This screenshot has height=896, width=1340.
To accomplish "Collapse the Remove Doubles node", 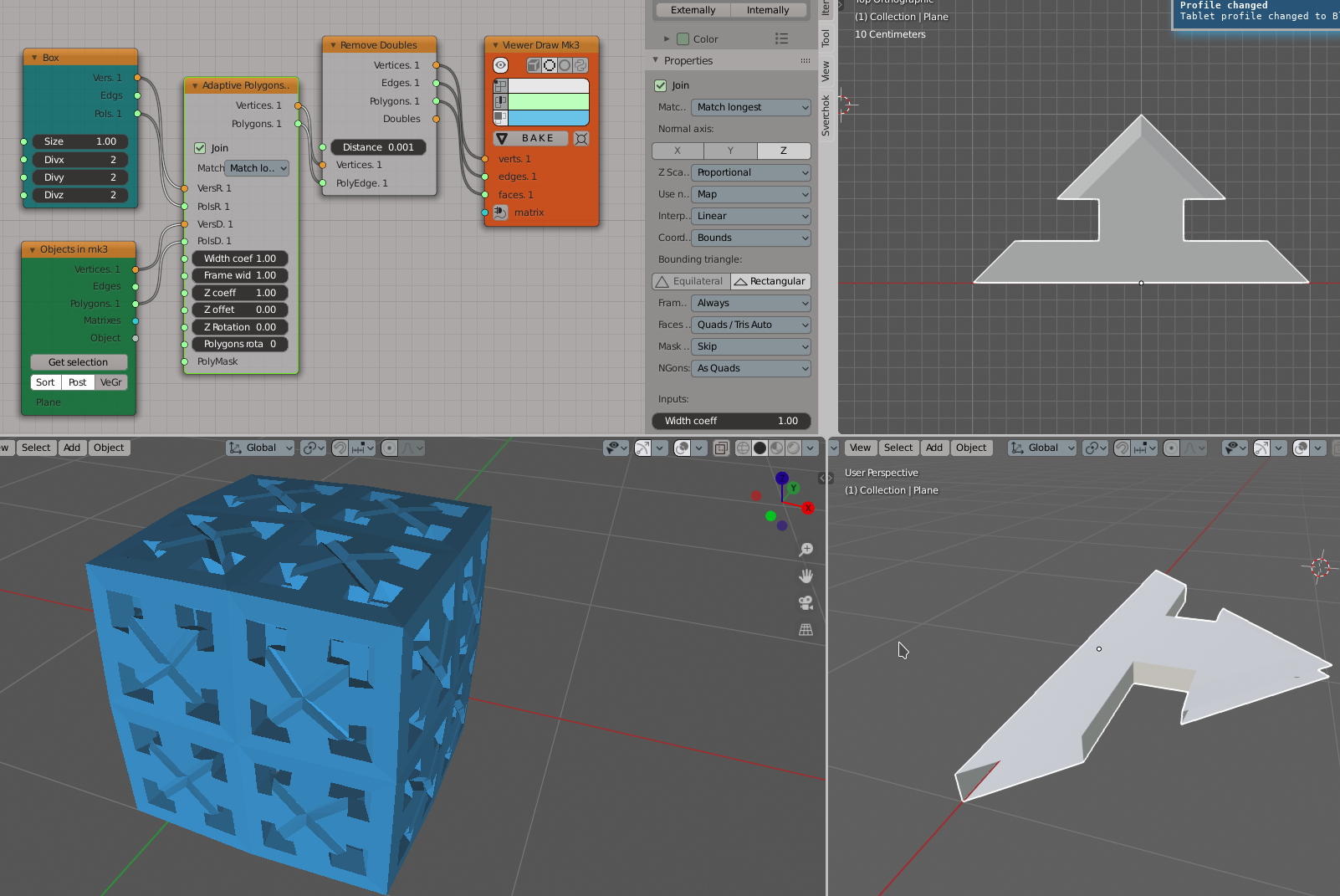I will pos(333,45).
